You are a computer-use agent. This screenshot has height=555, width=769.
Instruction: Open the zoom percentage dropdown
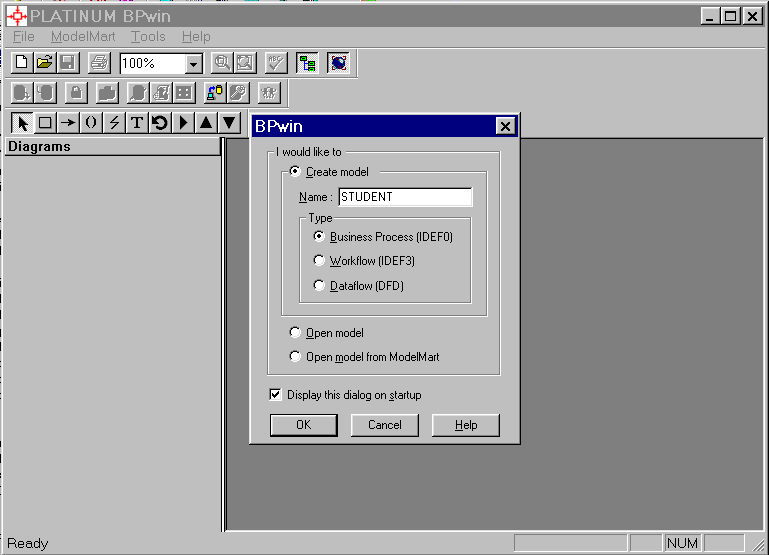[x=193, y=64]
